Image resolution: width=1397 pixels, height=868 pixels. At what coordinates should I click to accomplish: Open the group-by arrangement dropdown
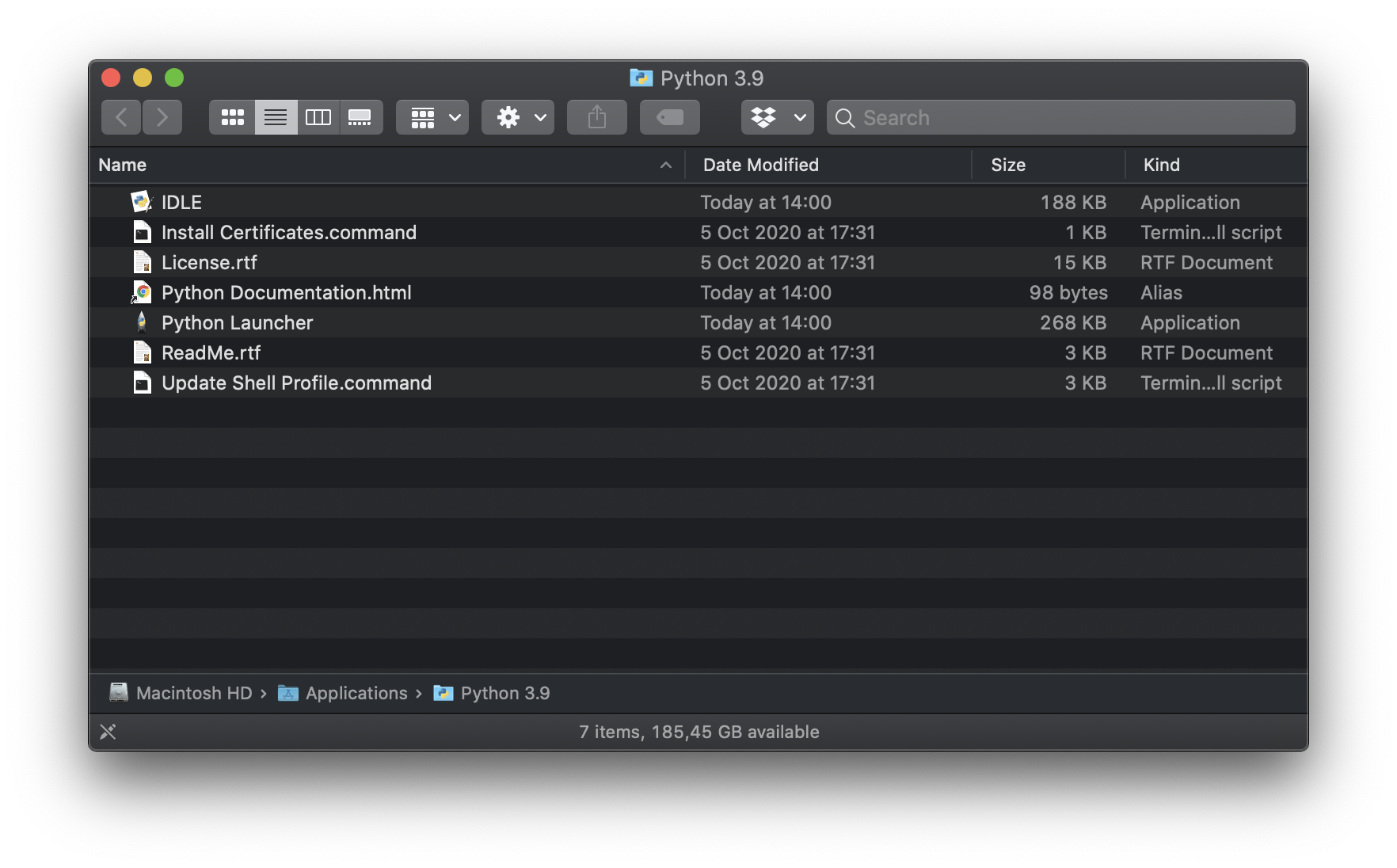[432, 117]
